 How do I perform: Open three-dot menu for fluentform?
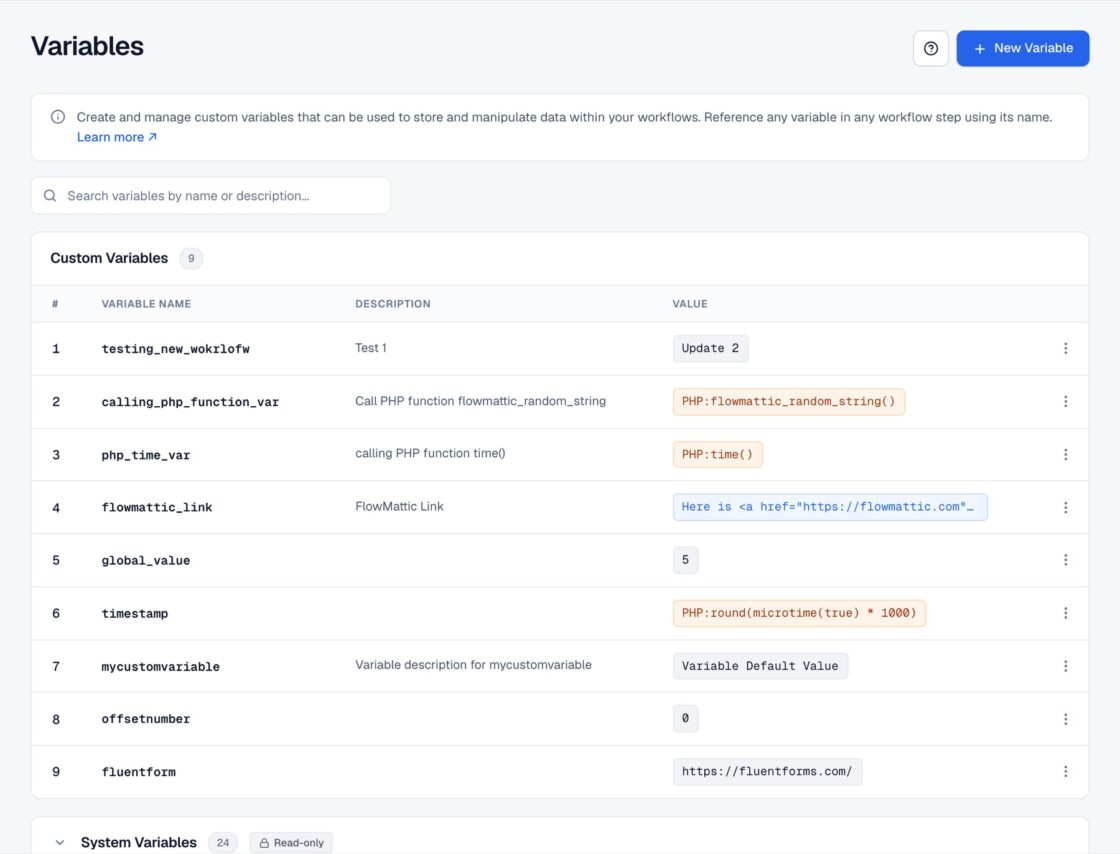1066,772
